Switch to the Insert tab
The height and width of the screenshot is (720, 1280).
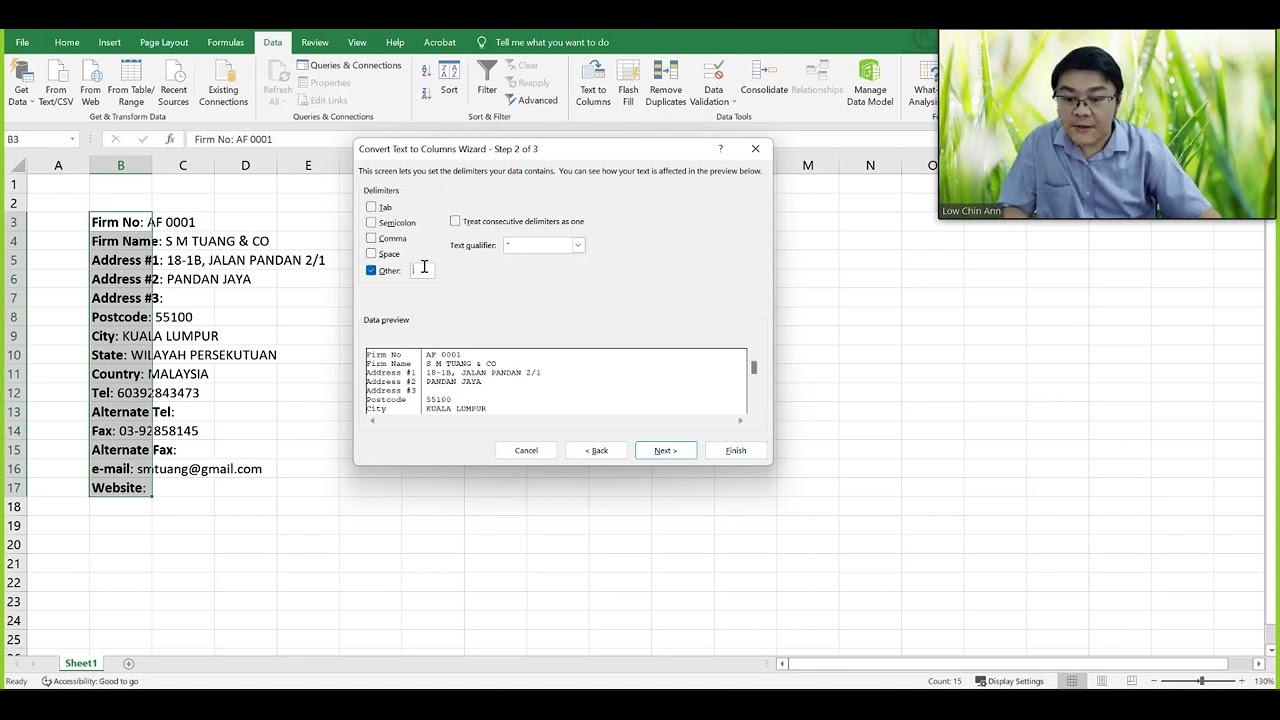(x=110, y=42)
